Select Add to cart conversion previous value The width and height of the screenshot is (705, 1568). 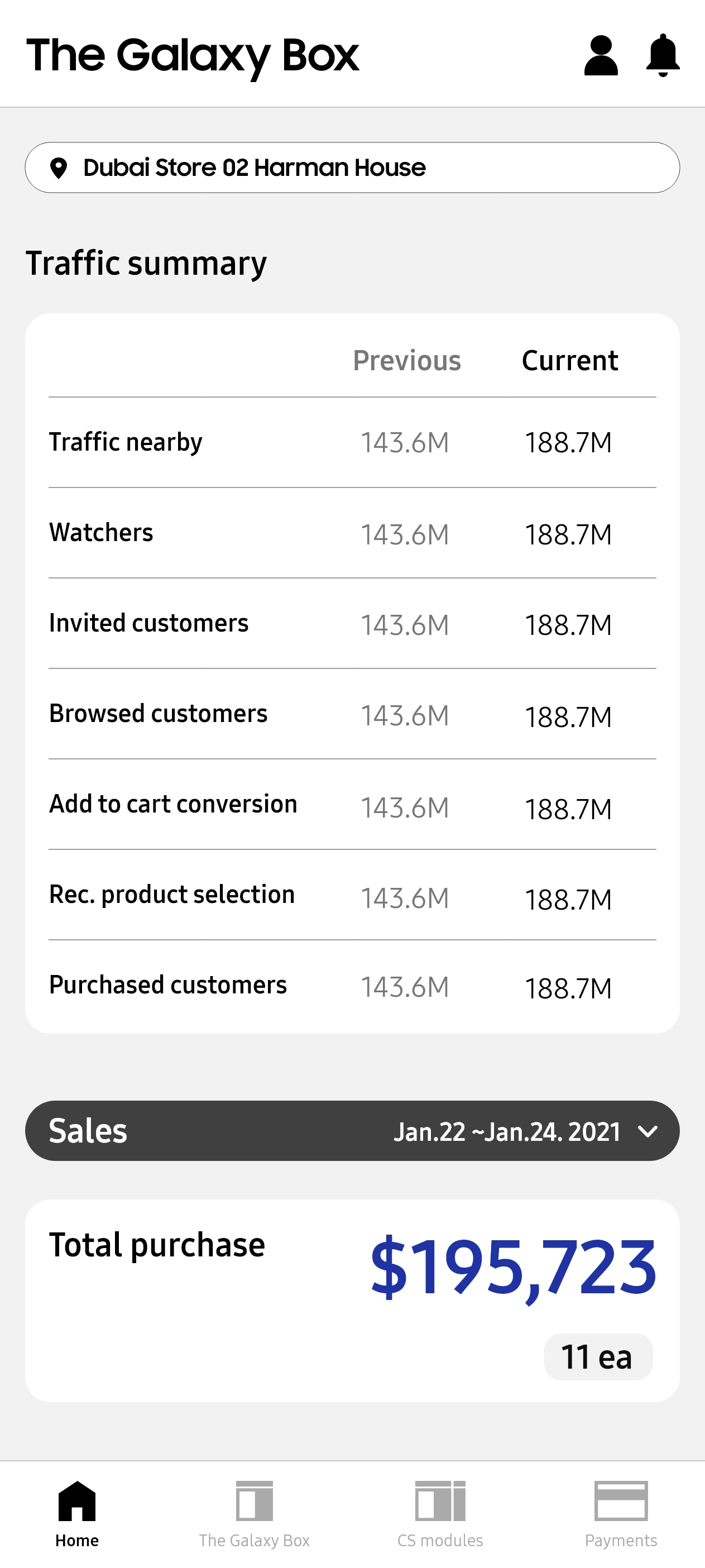tap(405, 809)
